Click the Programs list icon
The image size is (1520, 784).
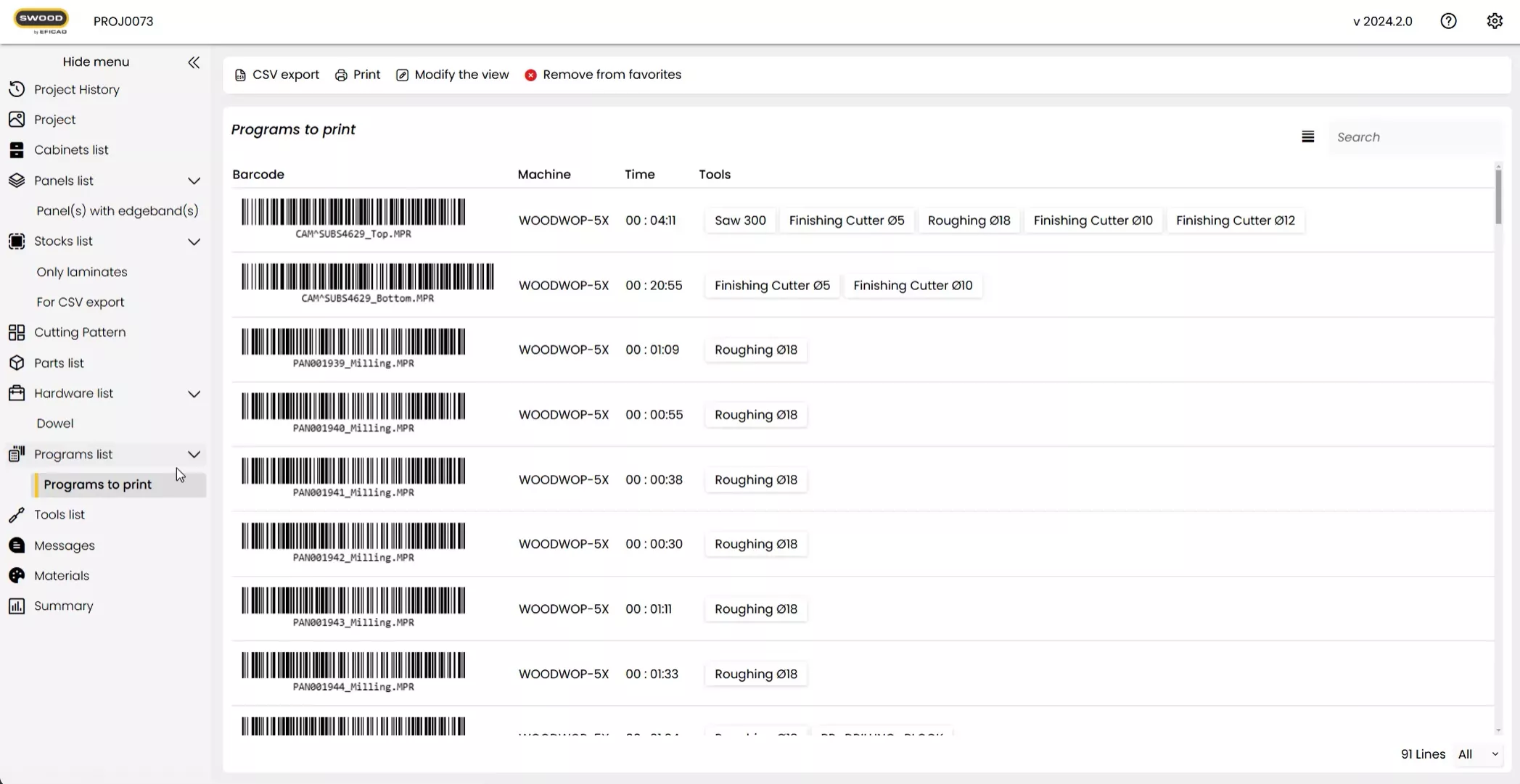(x=17, y=454)
